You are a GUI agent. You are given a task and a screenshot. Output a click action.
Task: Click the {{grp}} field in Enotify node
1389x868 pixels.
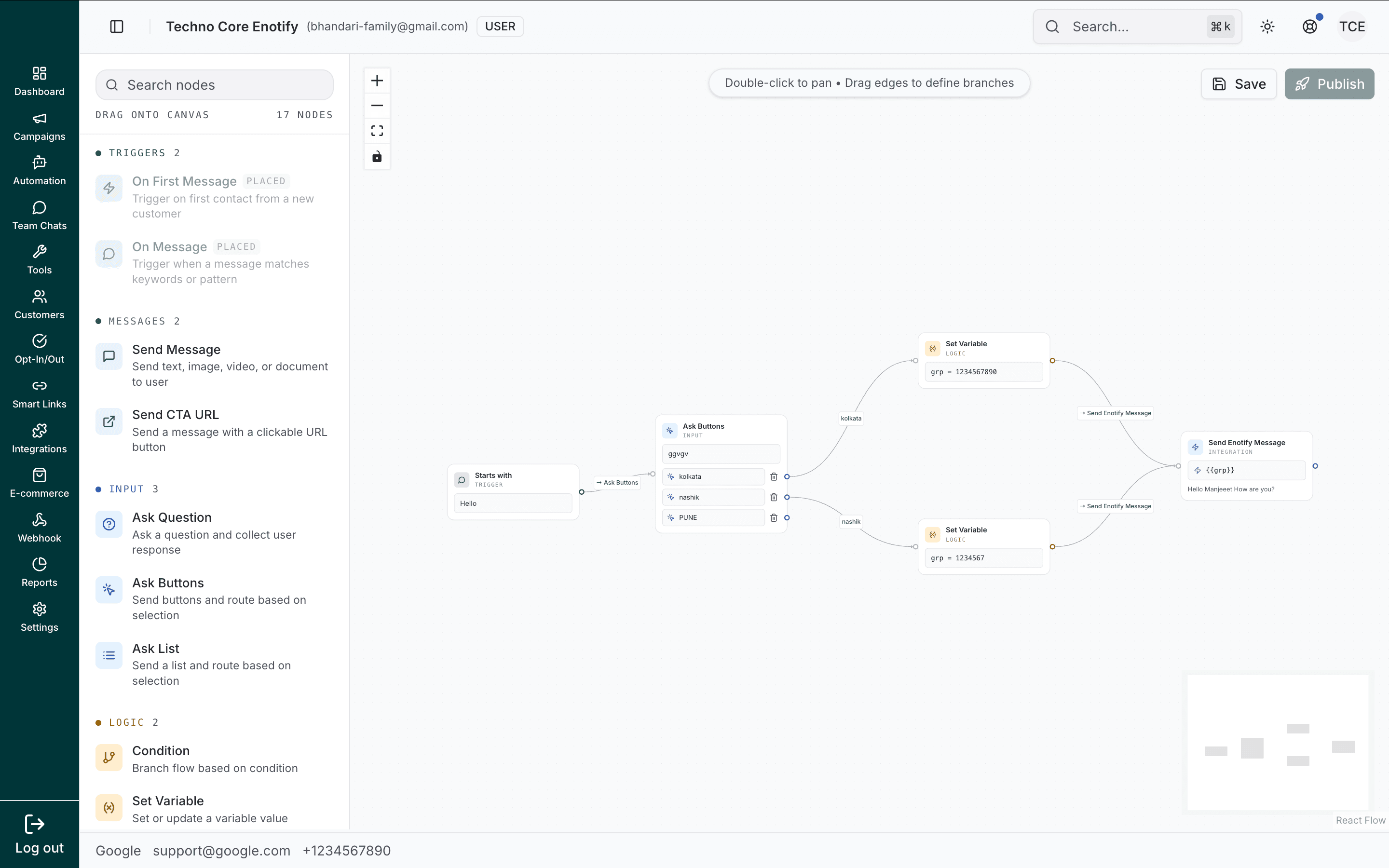tap(1247, 470)
